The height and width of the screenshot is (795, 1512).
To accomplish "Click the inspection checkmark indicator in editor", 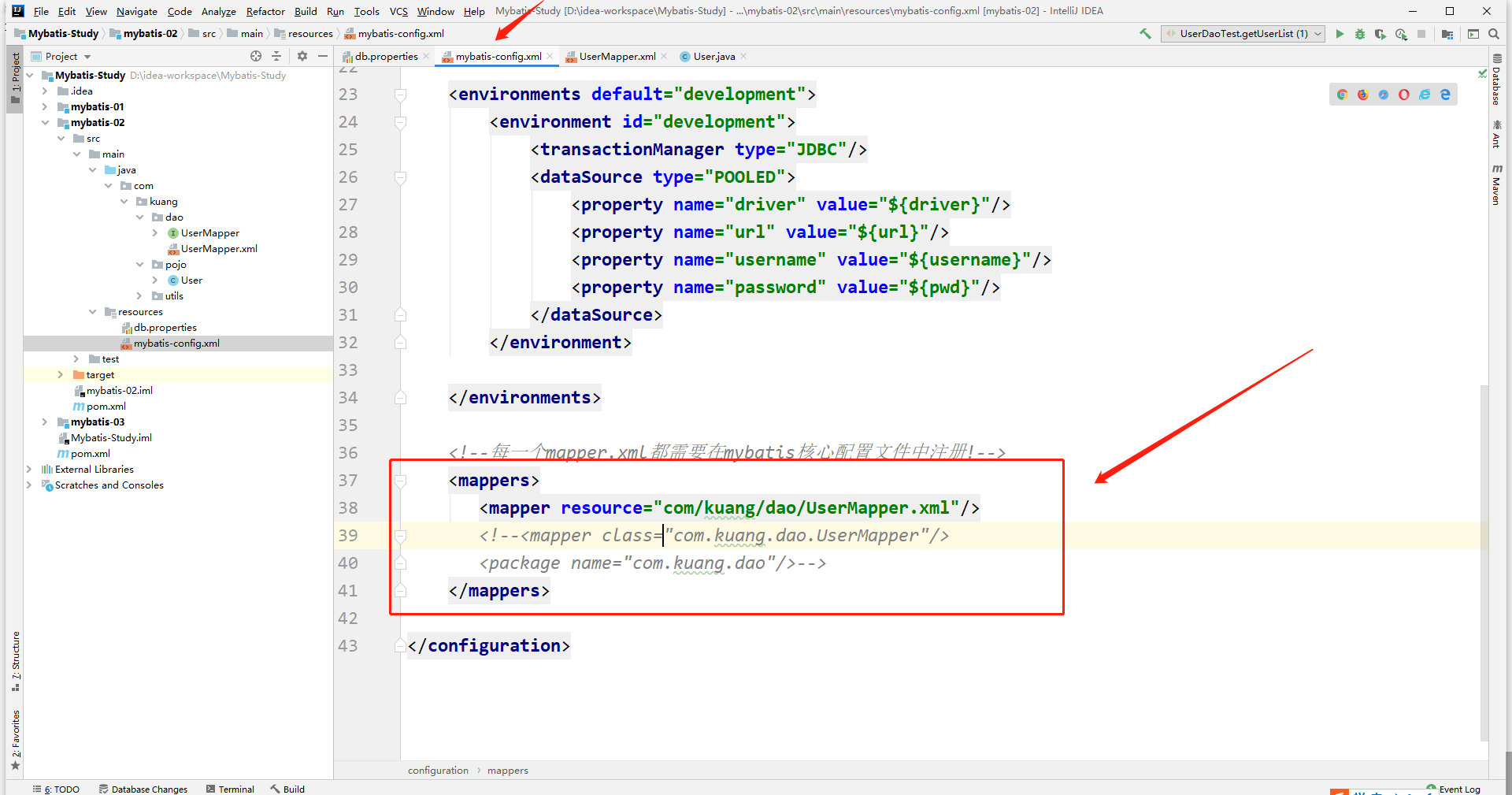I will (1482, 73).
